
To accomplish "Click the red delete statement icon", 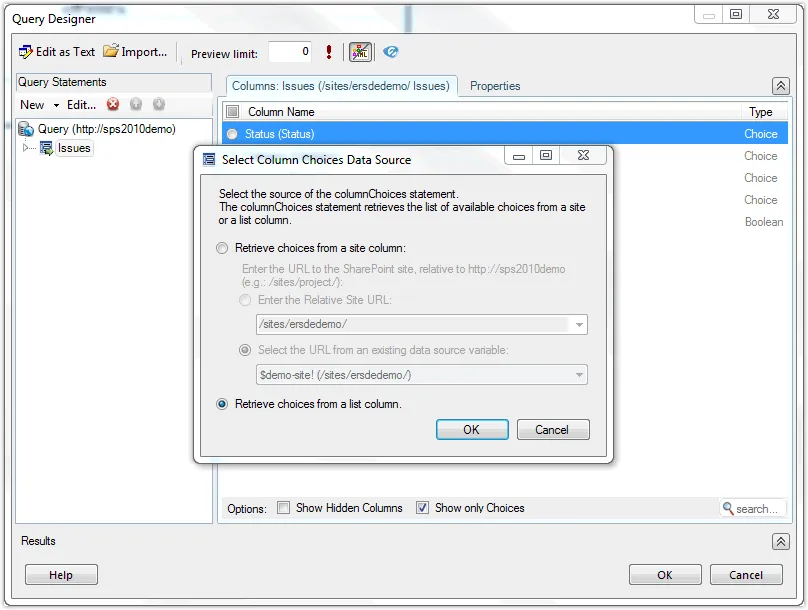I will [113, 105].
